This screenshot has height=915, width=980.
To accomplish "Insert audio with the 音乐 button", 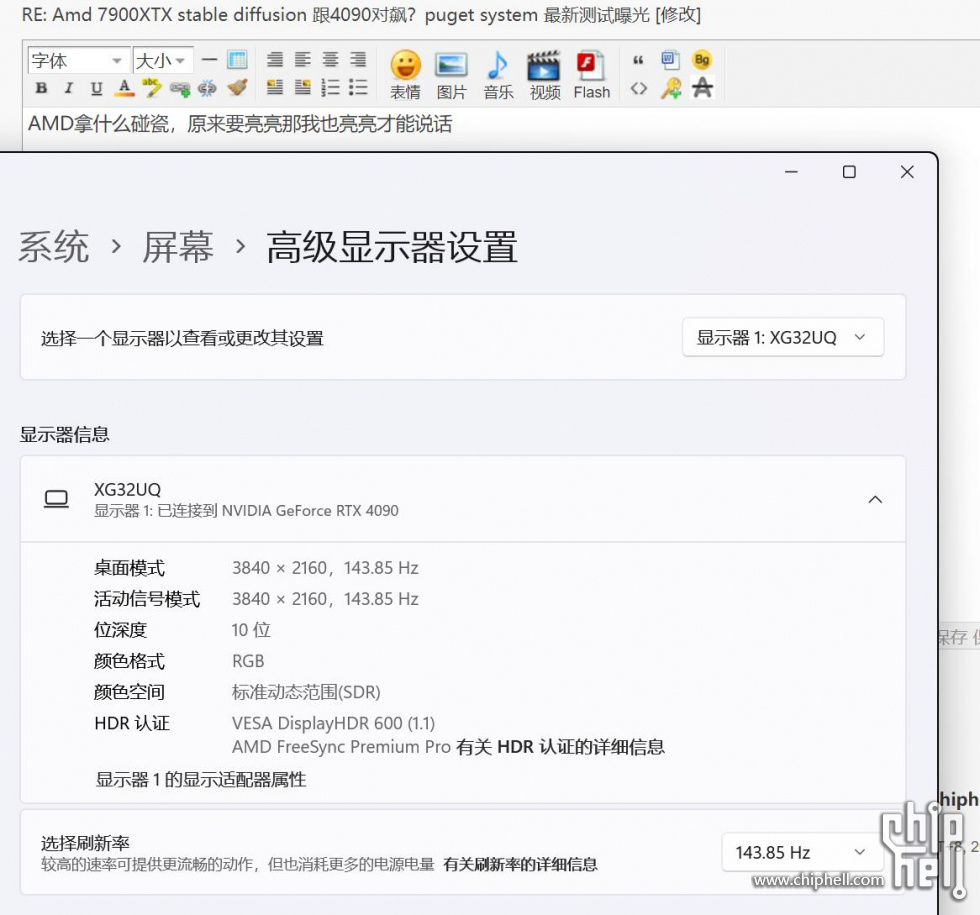I will tap(498, 74).
